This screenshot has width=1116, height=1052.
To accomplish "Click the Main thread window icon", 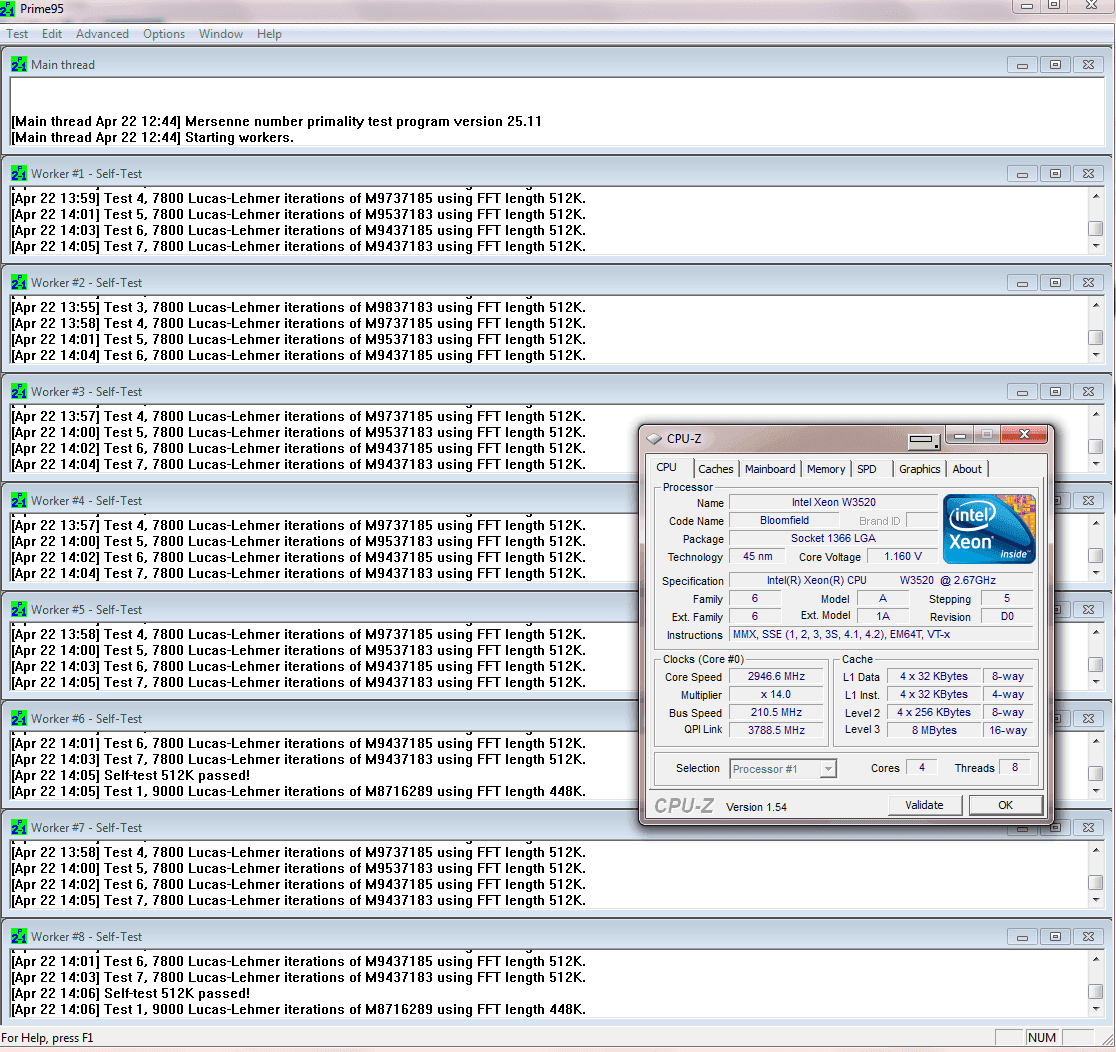I will 19,65.
